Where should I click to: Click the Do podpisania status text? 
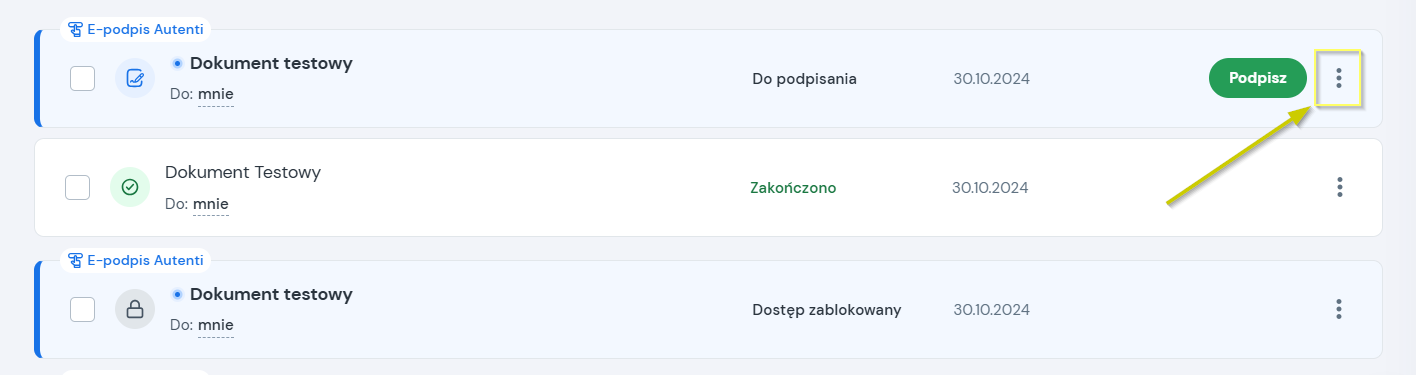coord(805,79)
